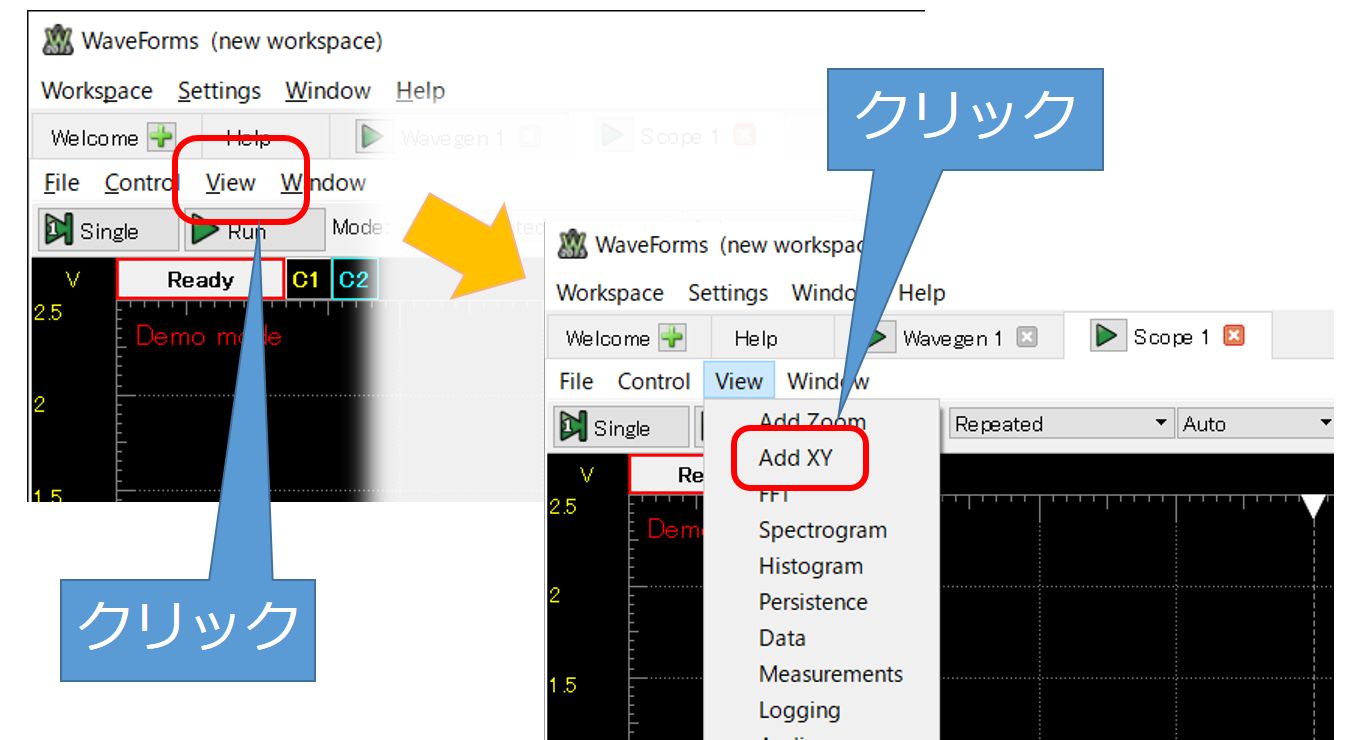Click the white trigger position triangle marker
The height and width of the screenshot is (740, 1346).
click(1313, 506)
